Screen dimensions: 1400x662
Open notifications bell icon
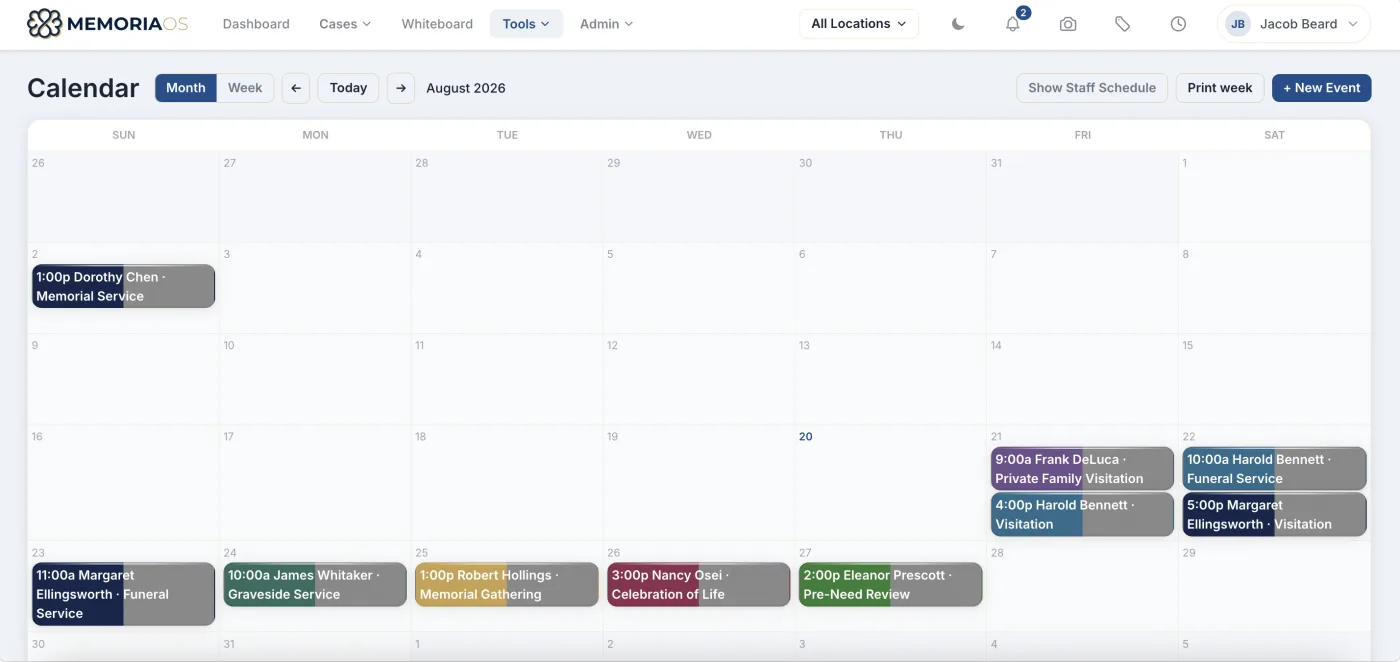[1013, 24]
